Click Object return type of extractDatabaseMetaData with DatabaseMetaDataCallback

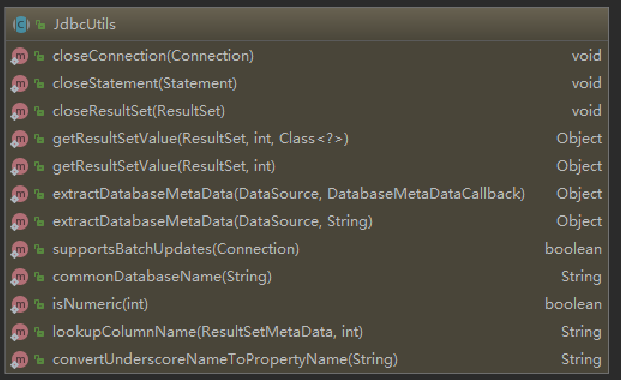579,194
